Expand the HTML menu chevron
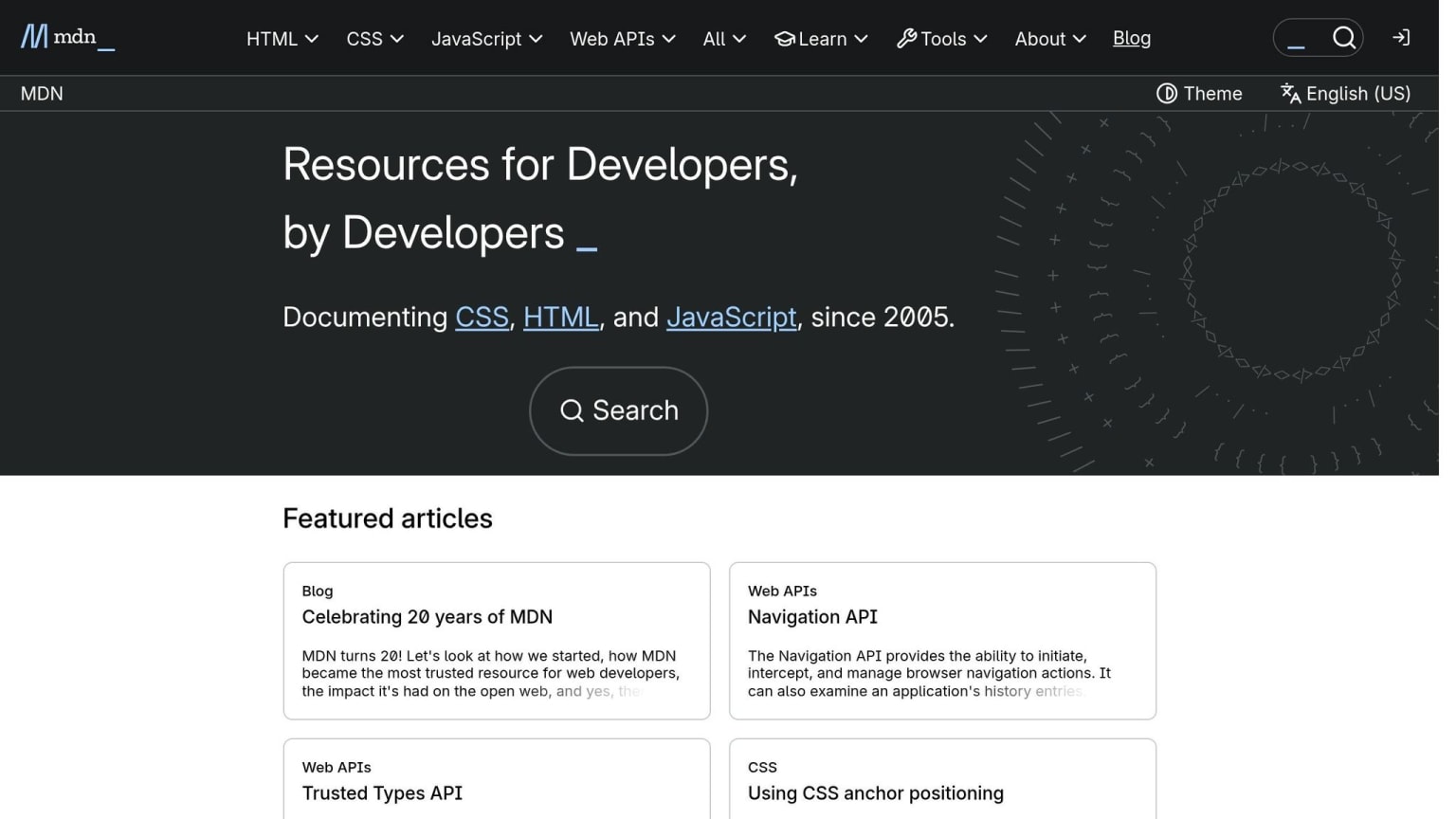1456x819 pixels. tap(312, 39)
